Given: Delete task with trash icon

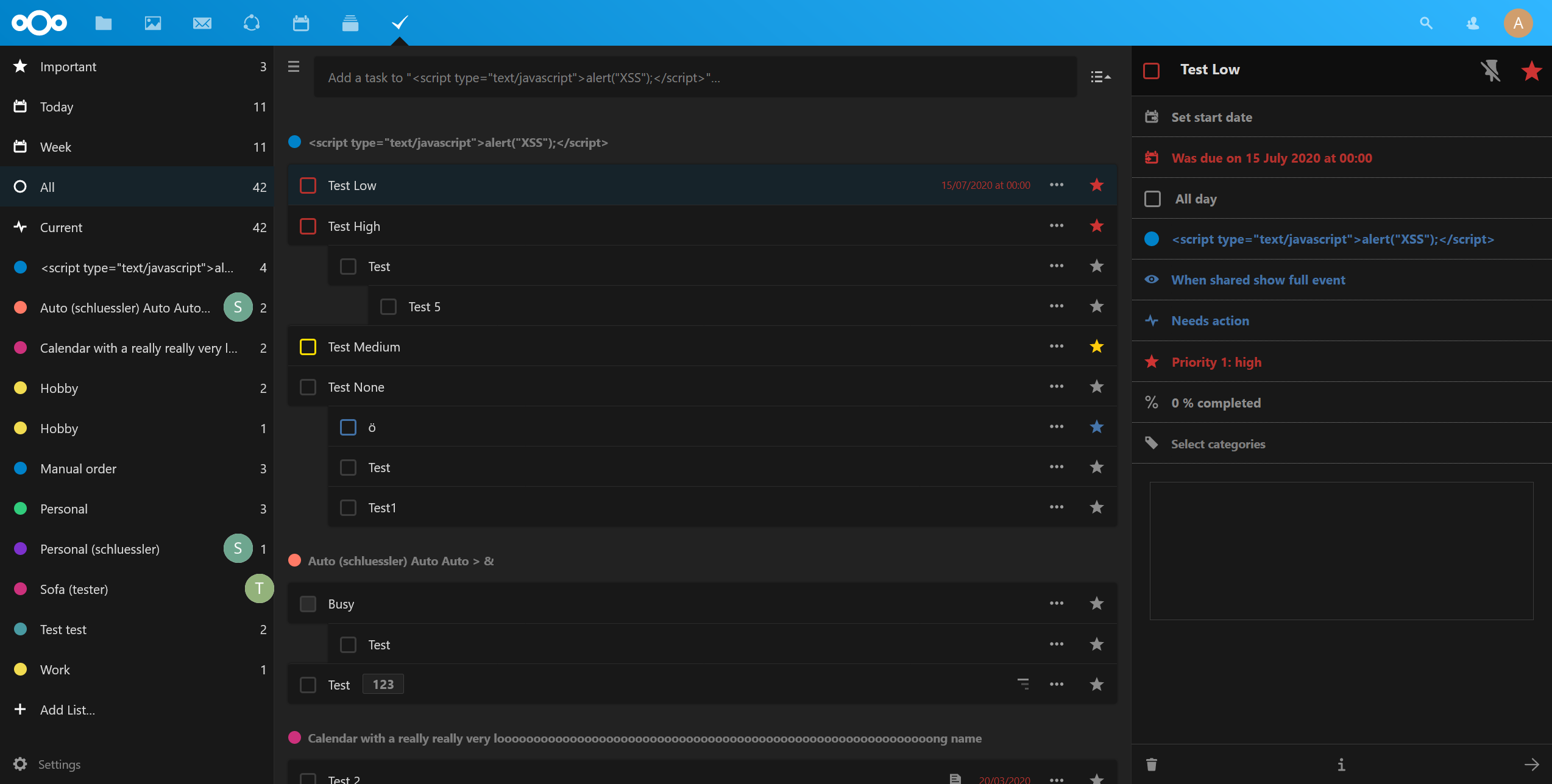Looking at the screenshot, I should click(x=1151, y=764).
